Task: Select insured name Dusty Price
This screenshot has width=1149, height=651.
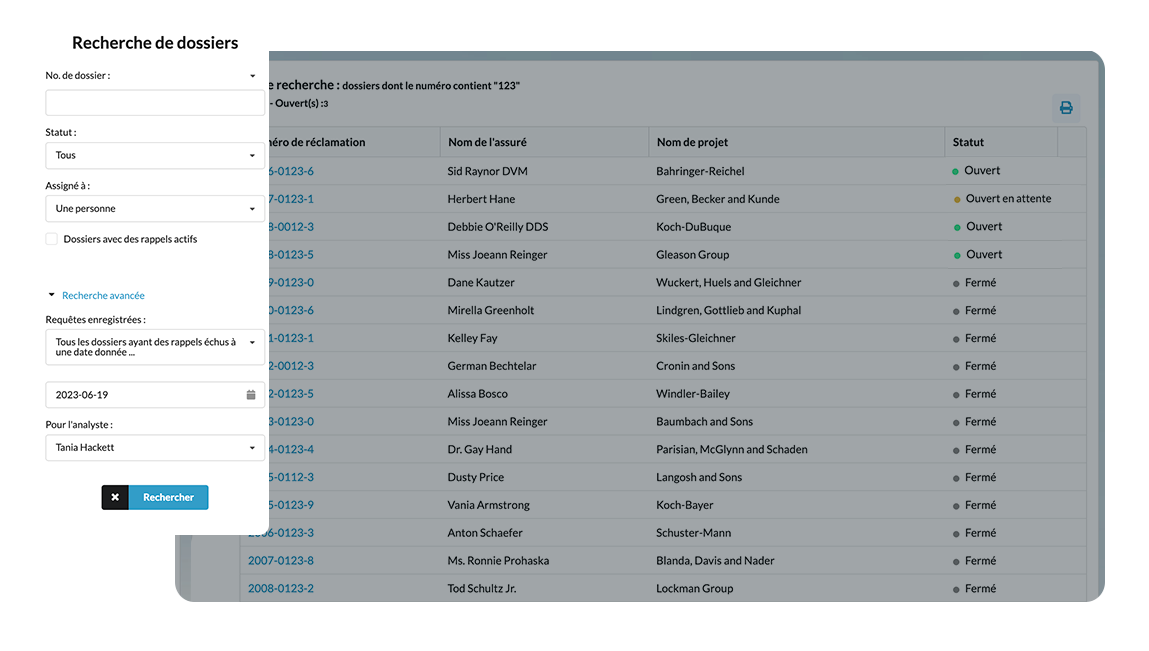Action: pyautogui.click(x=476, y=478)
